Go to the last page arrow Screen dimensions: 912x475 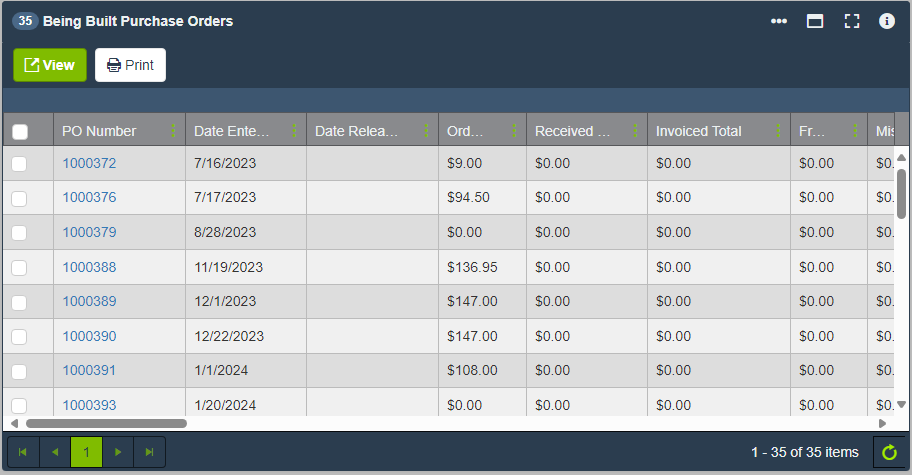click(x=150, y=453)
